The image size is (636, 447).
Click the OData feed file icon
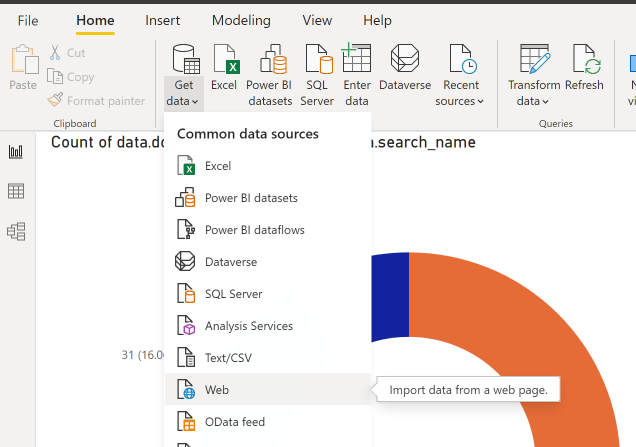[x=186, y=421]
